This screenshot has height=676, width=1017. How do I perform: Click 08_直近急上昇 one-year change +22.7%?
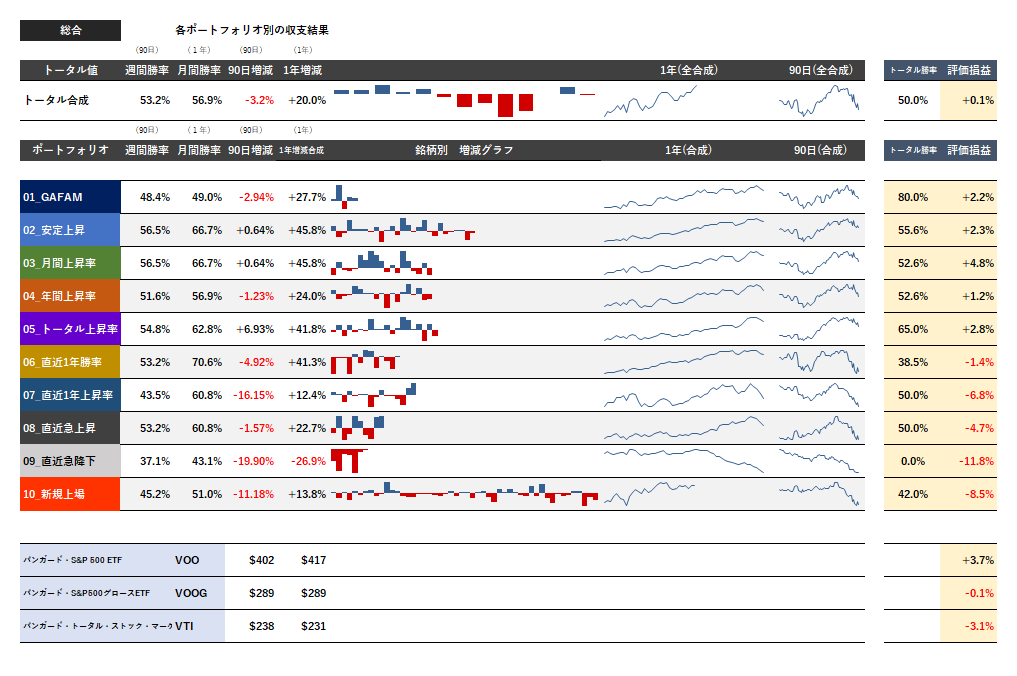[x=307, y=429]
